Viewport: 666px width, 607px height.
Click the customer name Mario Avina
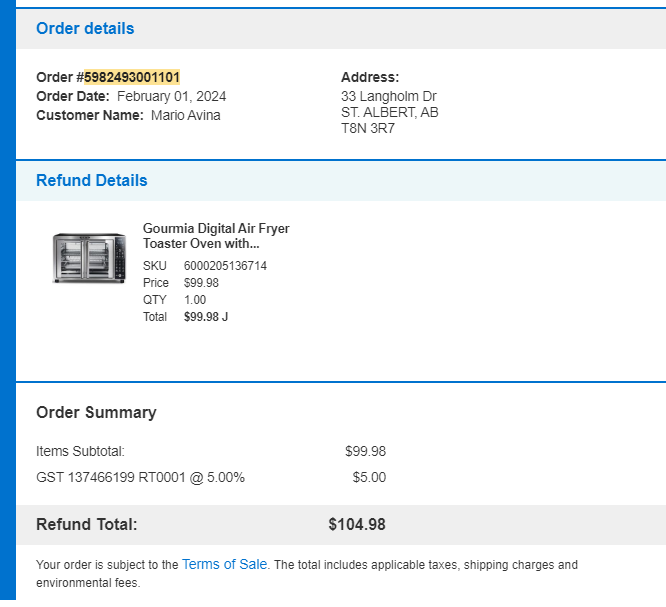click(x=186, y=116)
